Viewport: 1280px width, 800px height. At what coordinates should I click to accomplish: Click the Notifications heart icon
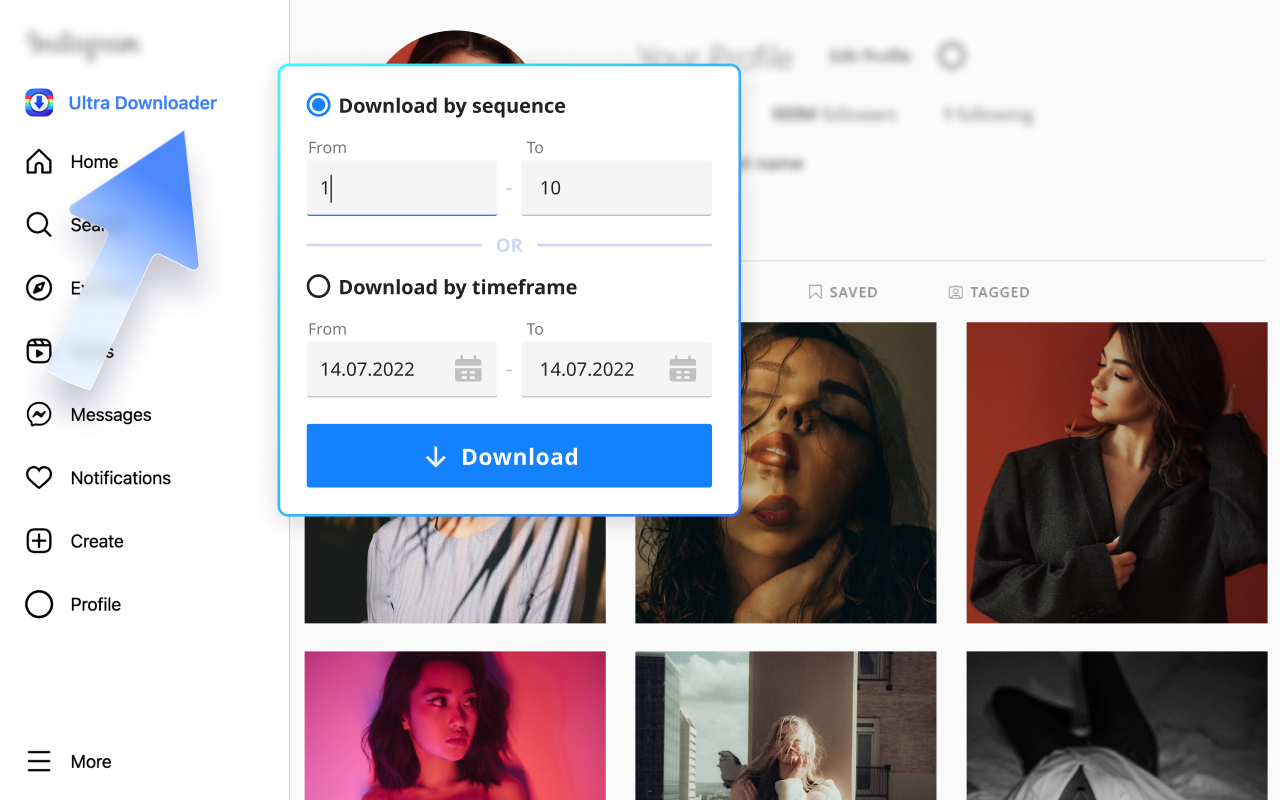pyautogui.click(x=38, y=477)
